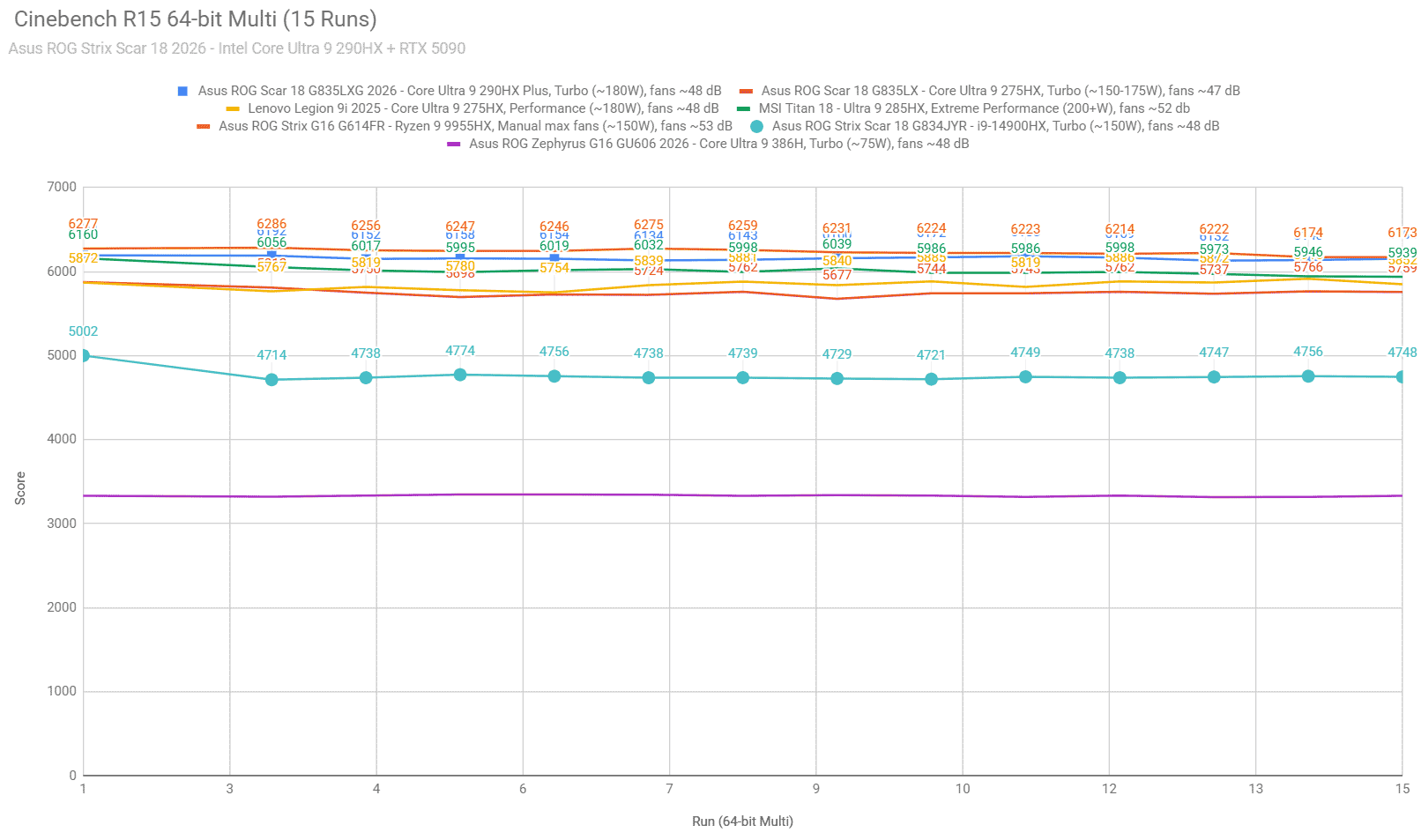This screenshot has width=1421, height=840.
Task: Click the teal data point labeled 4714
Action: pyautogui.click(x=272, y=380)
